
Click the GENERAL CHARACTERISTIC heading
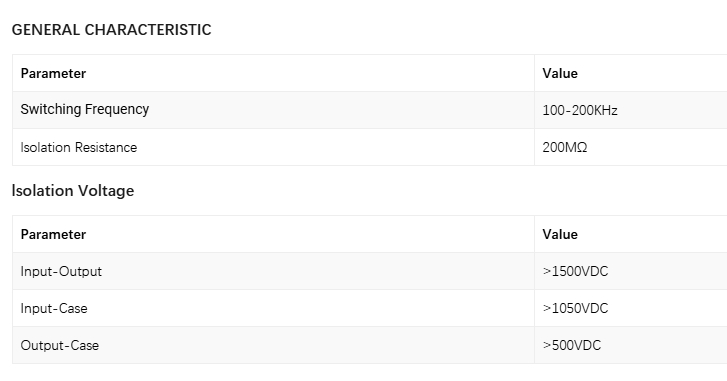tap(111, 30)
